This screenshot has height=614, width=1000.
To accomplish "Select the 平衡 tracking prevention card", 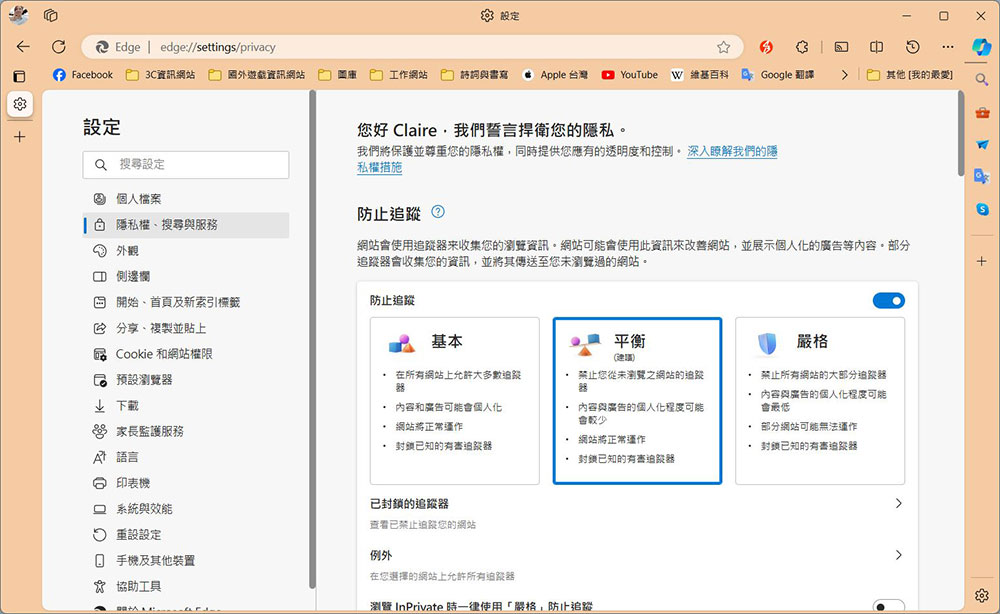I will coord(637,400).
